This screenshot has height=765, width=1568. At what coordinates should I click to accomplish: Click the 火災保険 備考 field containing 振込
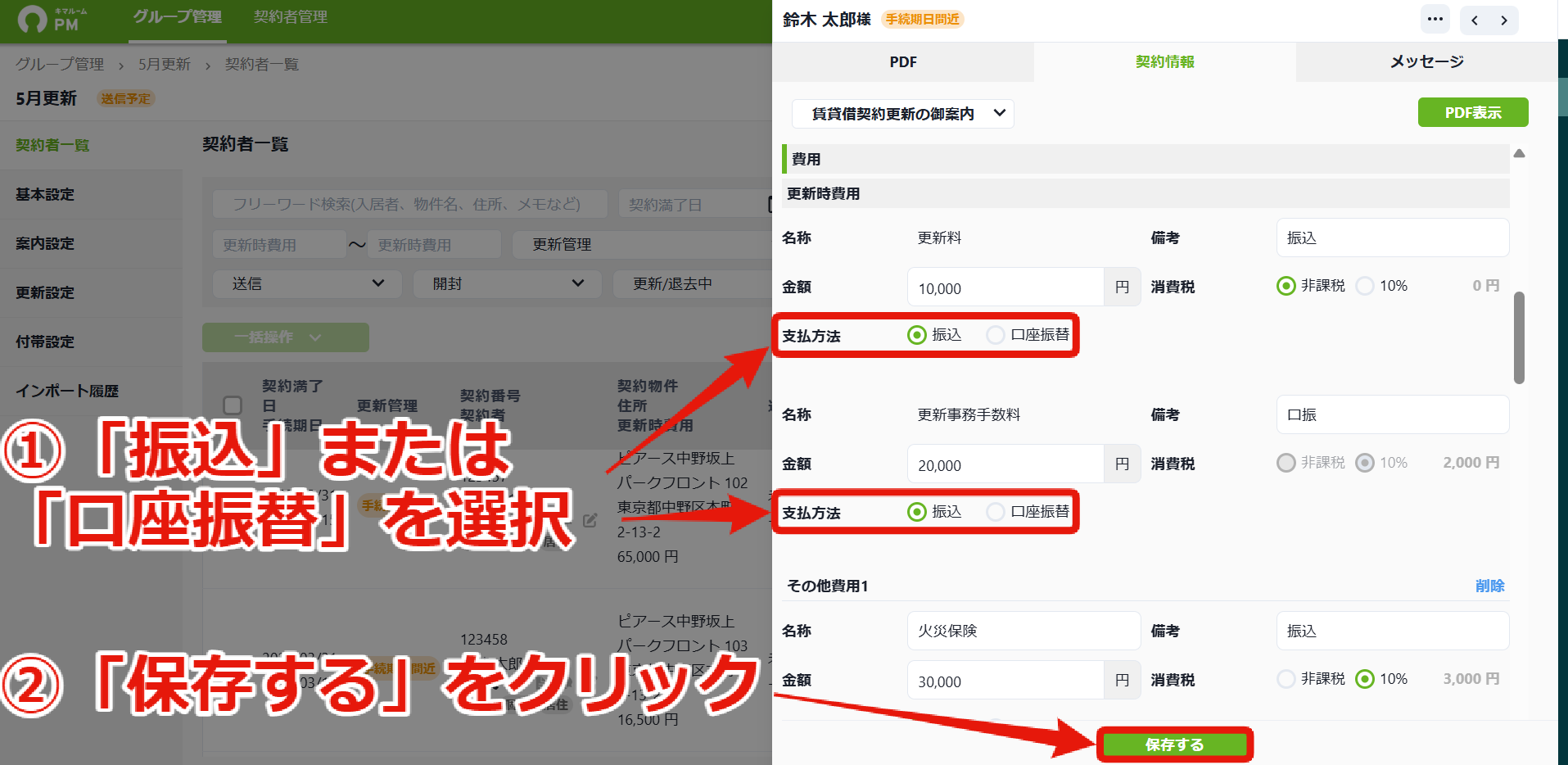tap(1393, 631)
